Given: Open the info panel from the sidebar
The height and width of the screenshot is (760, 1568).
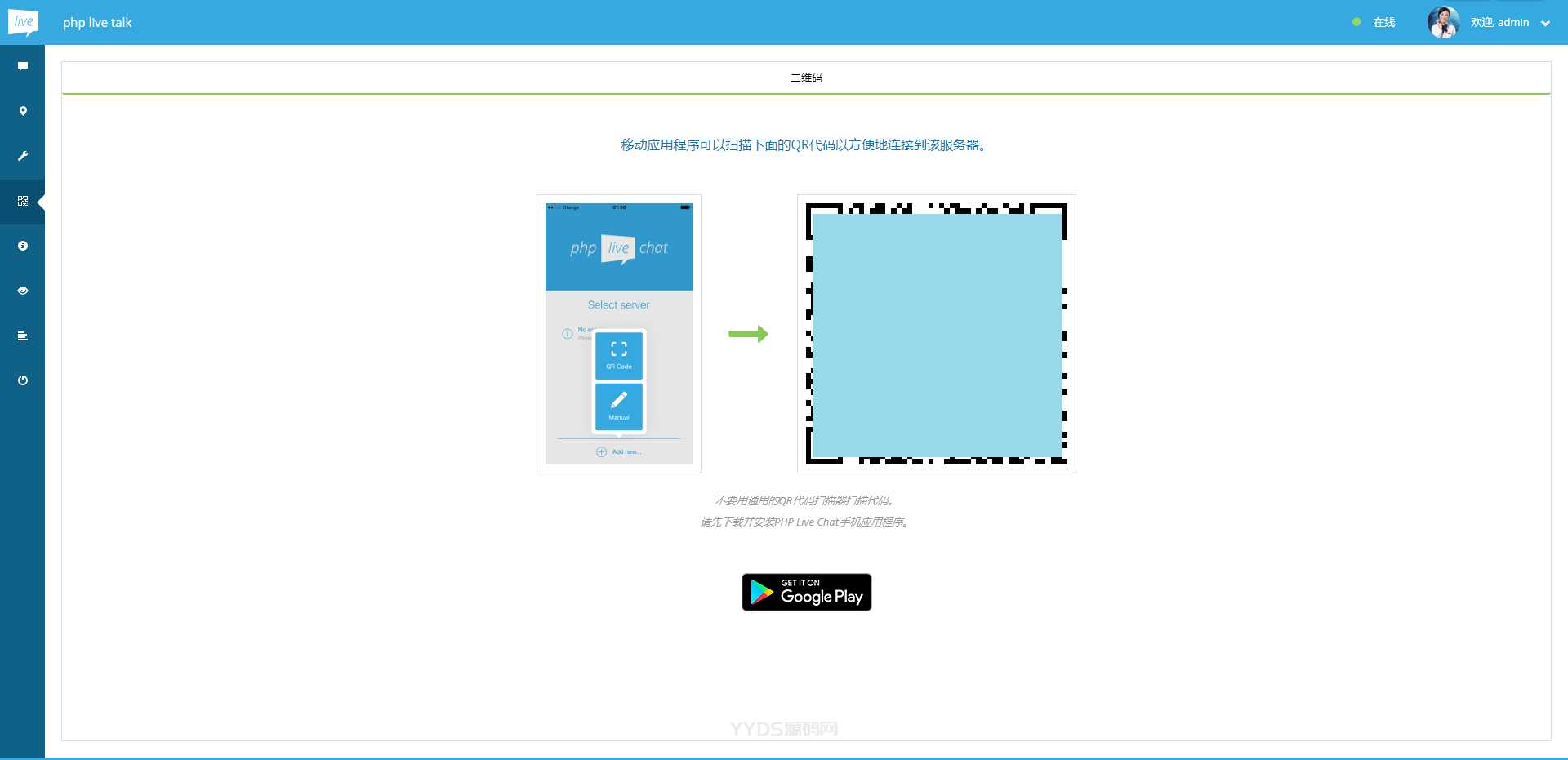Looking at the screenshot, I should coord(22,246).
